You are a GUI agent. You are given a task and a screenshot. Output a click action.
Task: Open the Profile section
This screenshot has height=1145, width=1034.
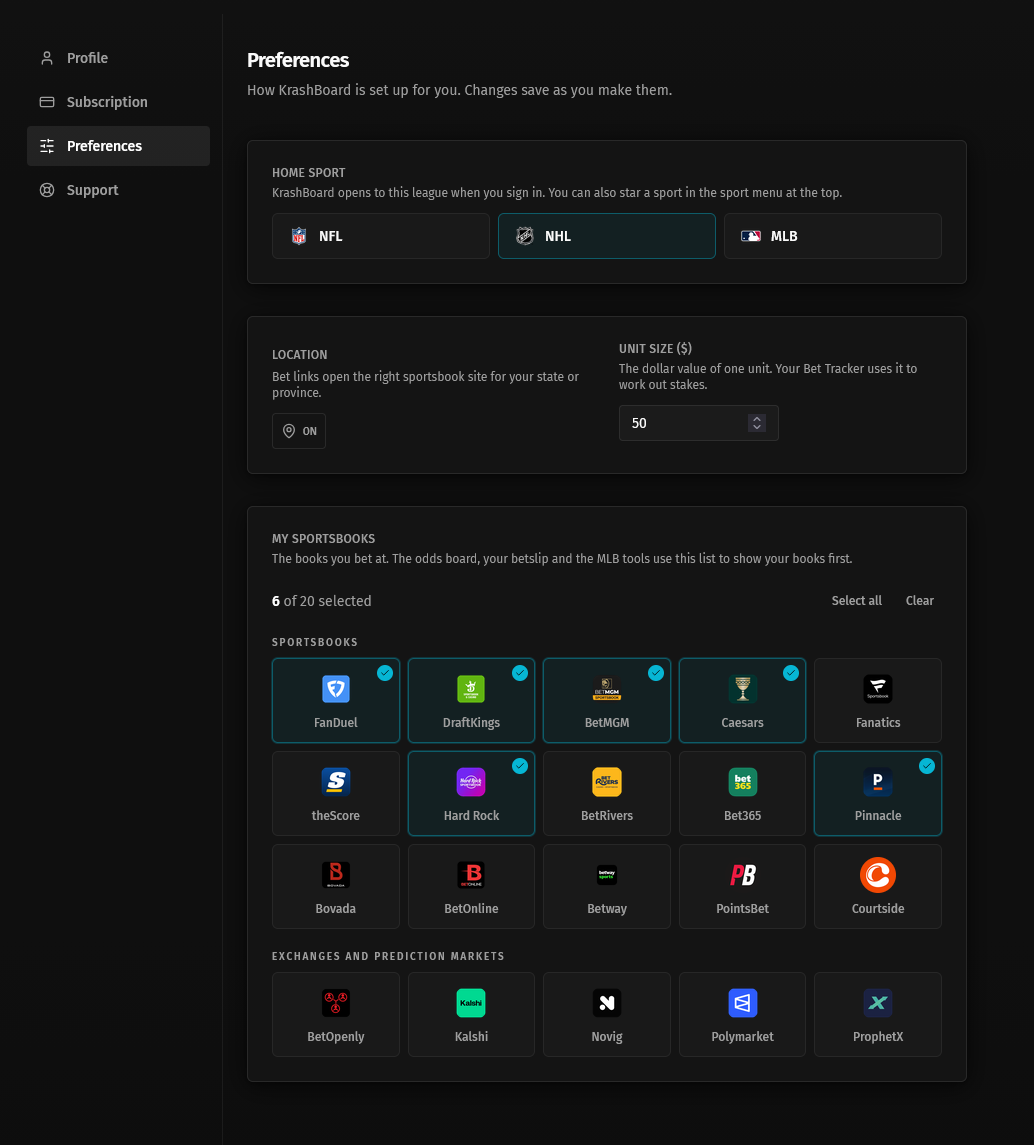coord(118,58)
